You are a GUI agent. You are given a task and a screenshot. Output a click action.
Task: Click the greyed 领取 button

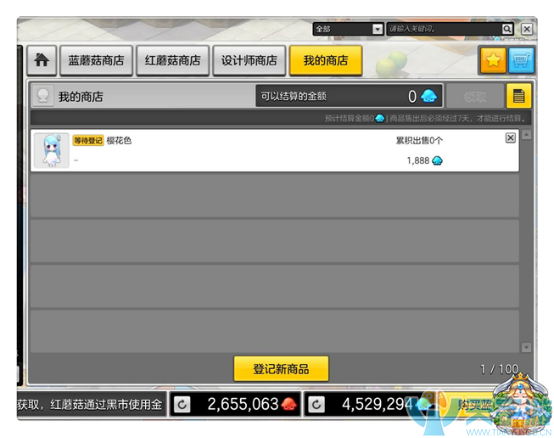pyautogui.click(x=475, y=96)
